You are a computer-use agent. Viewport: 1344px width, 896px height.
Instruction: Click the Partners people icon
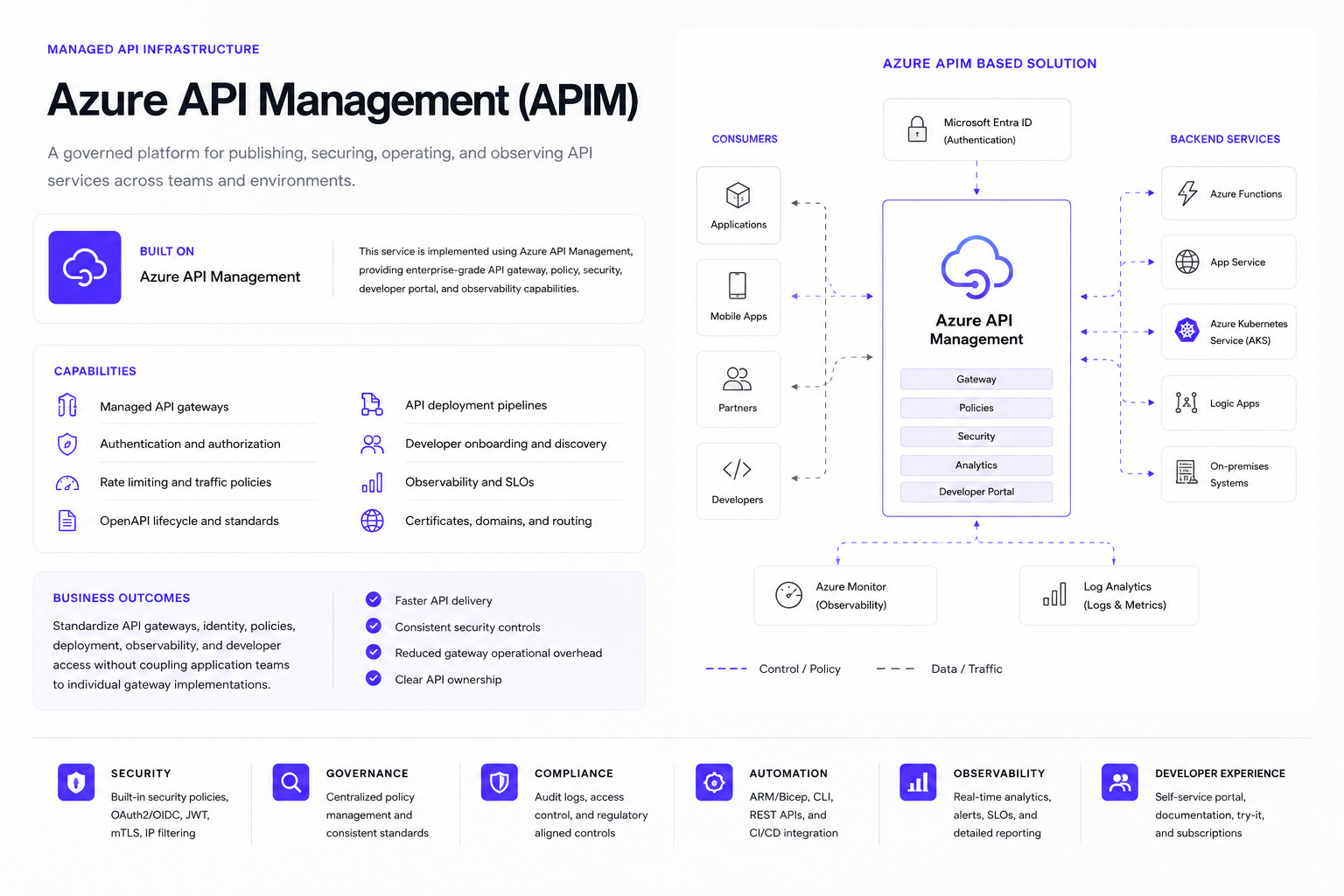click(x=737, y=379)
